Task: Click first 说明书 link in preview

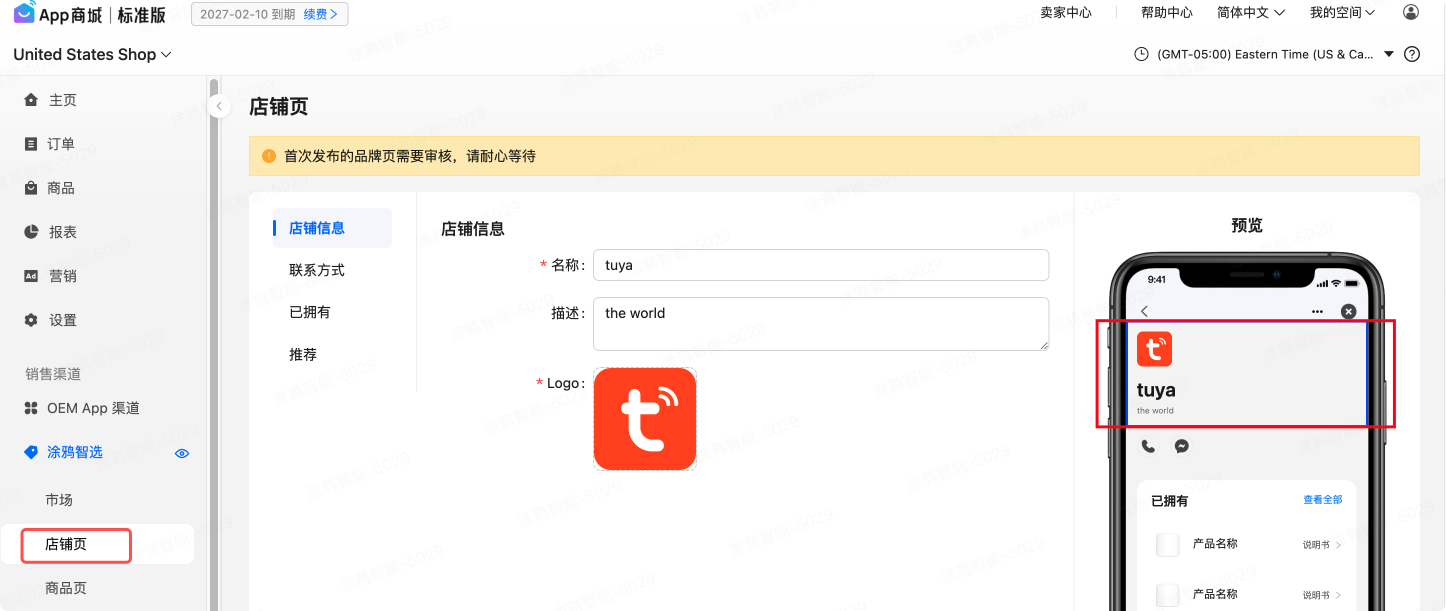Action: (1316, 545)
